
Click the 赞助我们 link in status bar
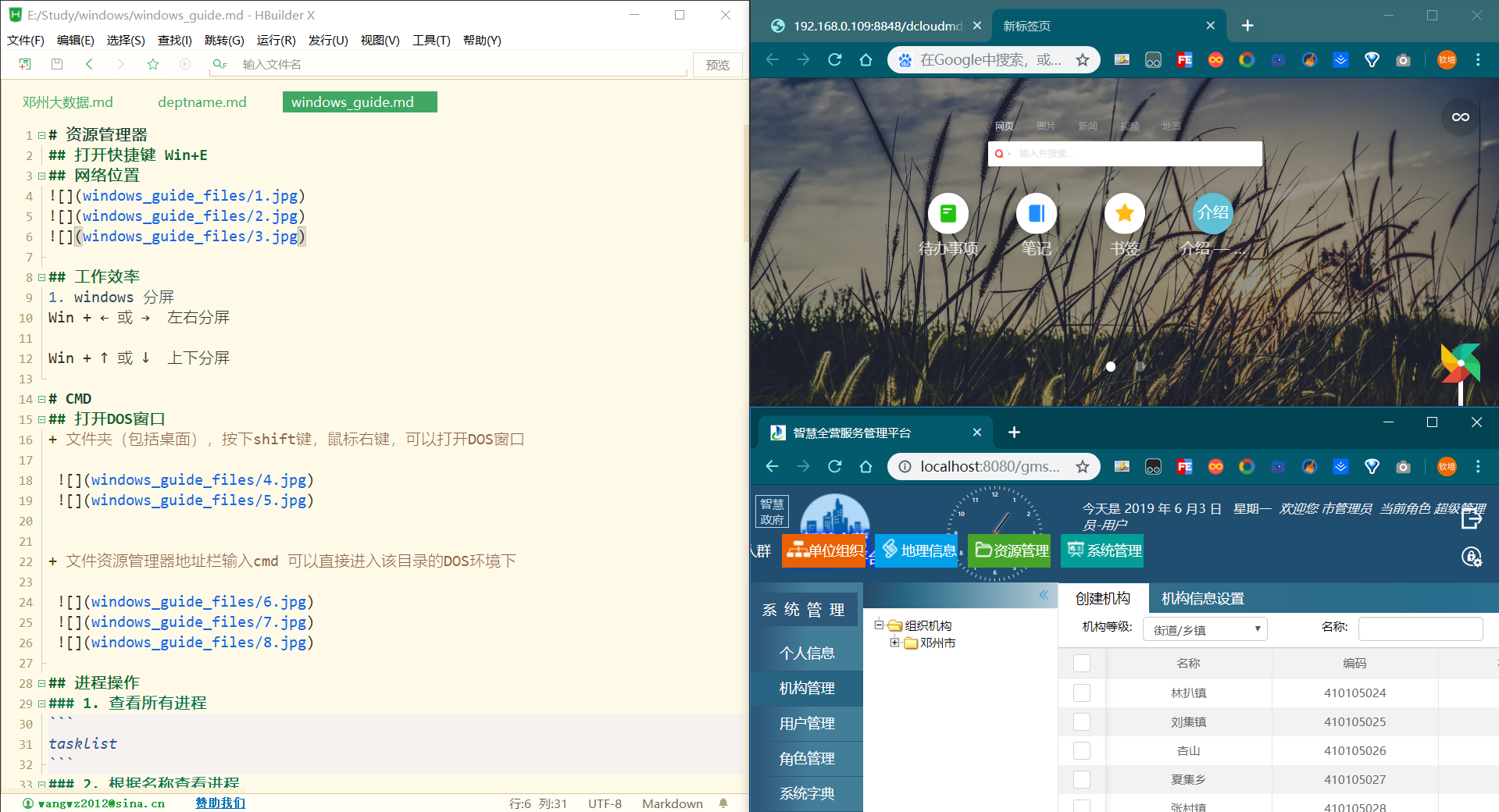[x=219, y=803]
